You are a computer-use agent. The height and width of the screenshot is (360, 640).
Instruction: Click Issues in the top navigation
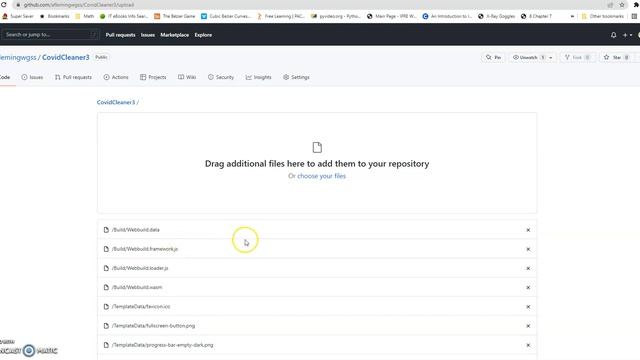[x=148, y=35]
